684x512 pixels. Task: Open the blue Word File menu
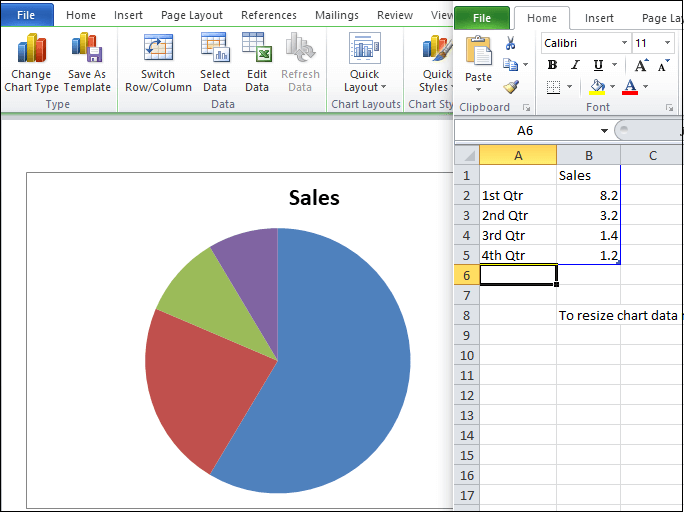tap(26, 15)
